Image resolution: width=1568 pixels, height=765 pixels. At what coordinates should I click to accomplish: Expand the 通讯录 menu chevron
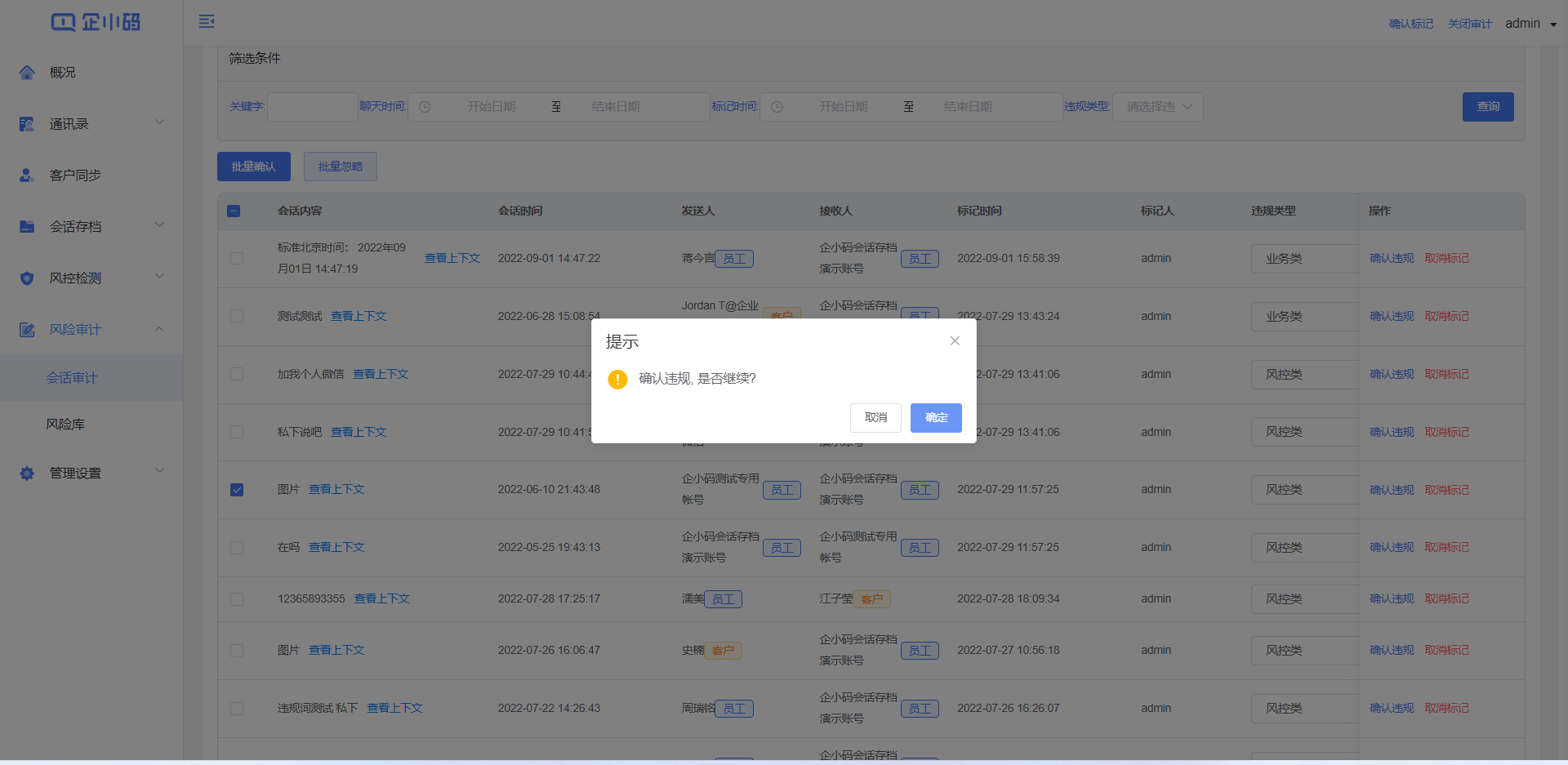pos(160,122)
